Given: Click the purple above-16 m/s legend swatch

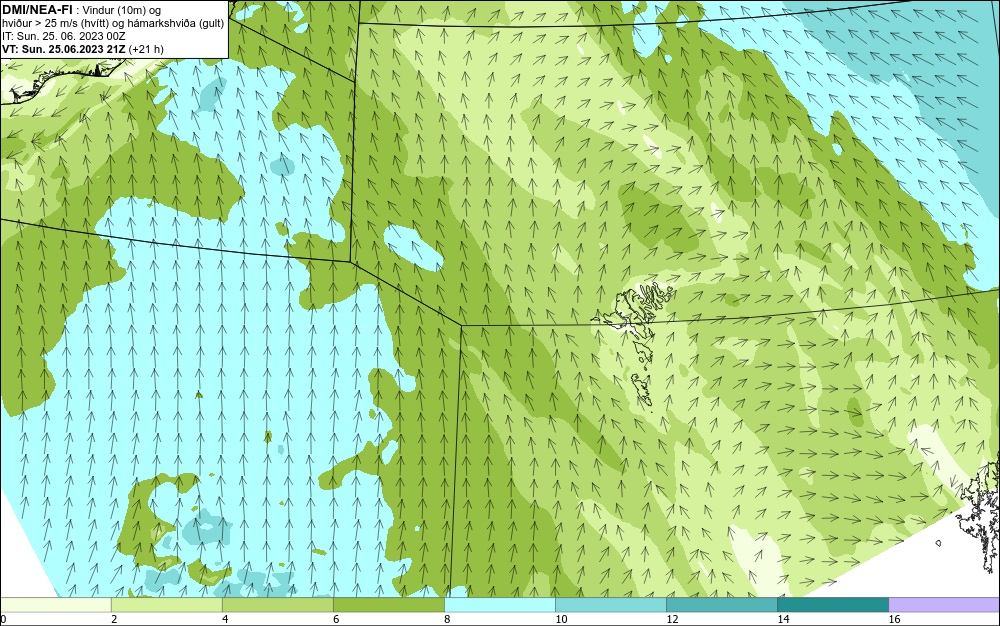Looking at the screenshot, I should [944, 604].
